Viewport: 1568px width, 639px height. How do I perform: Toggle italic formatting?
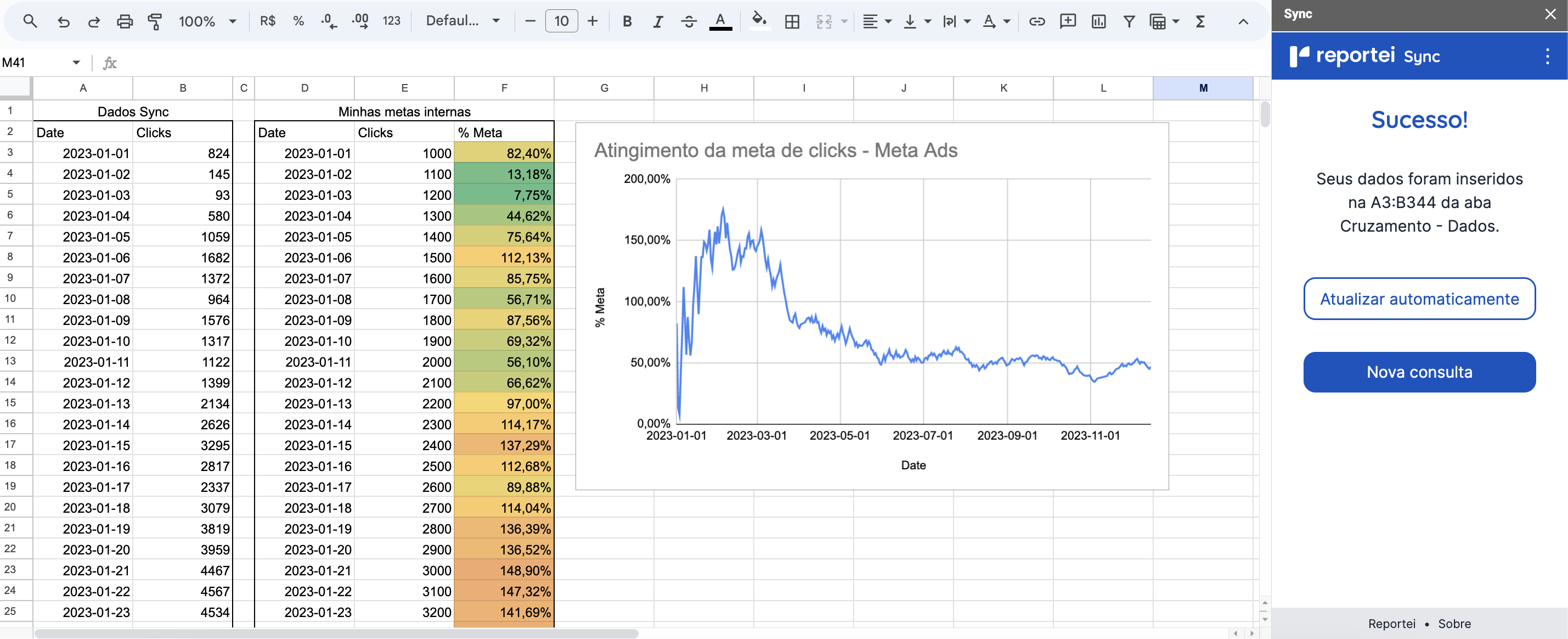657,21
